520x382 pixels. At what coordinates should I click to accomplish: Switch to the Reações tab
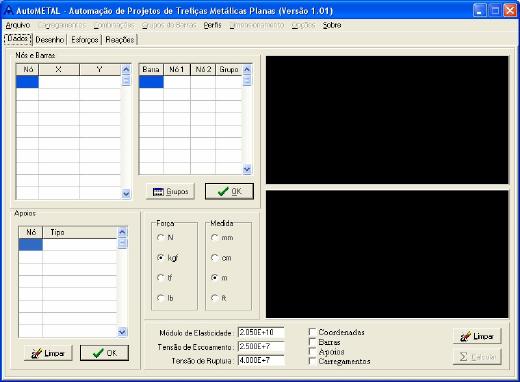click(x=120, y=40)
